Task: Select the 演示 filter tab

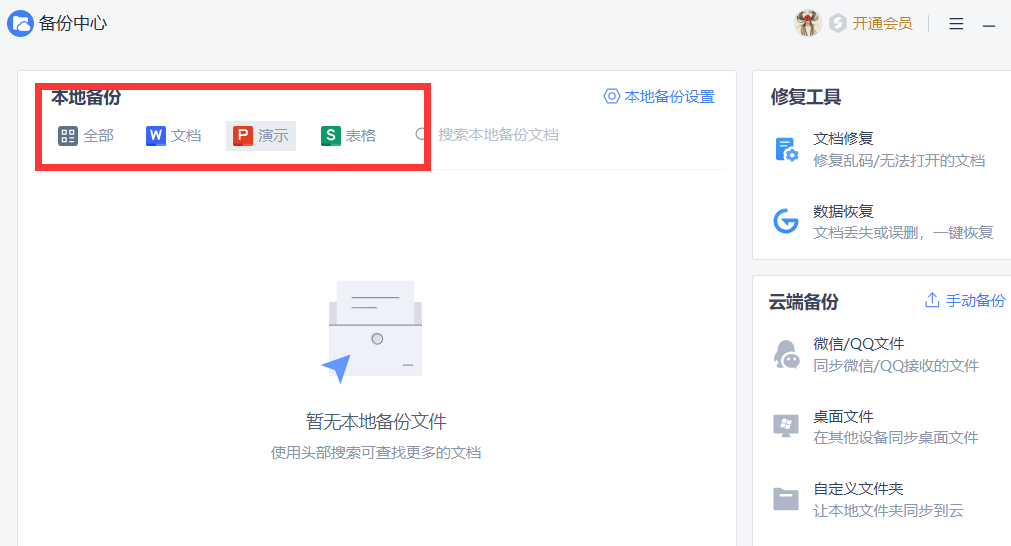Action: coord(260,135)
